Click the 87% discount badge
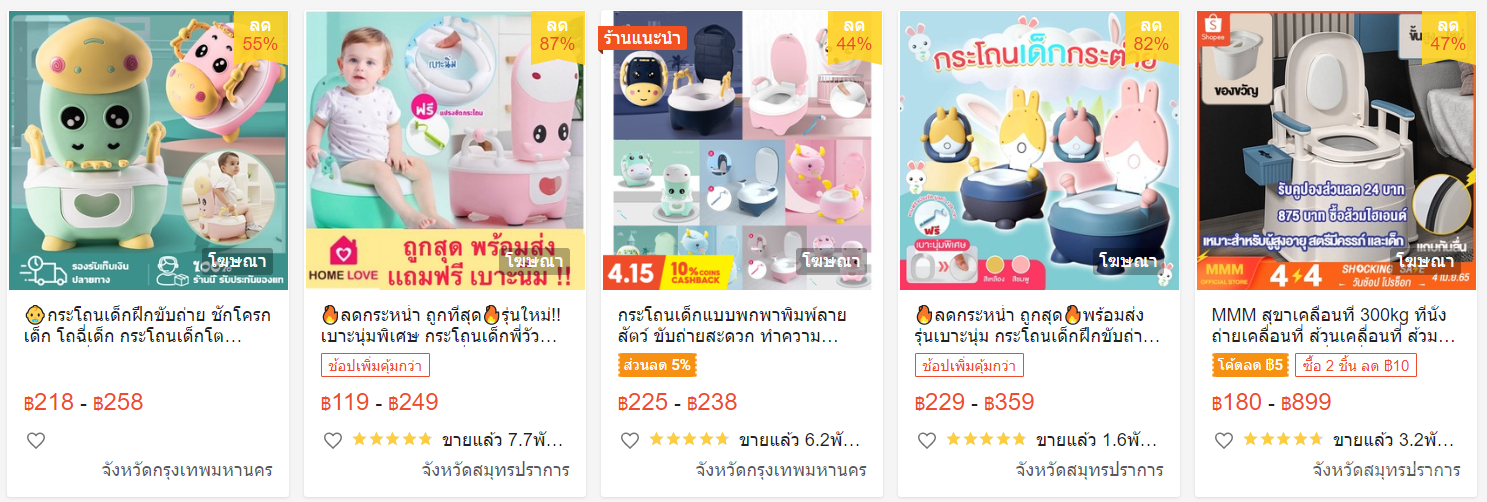The image size is (1487, 502). point(557,35)
